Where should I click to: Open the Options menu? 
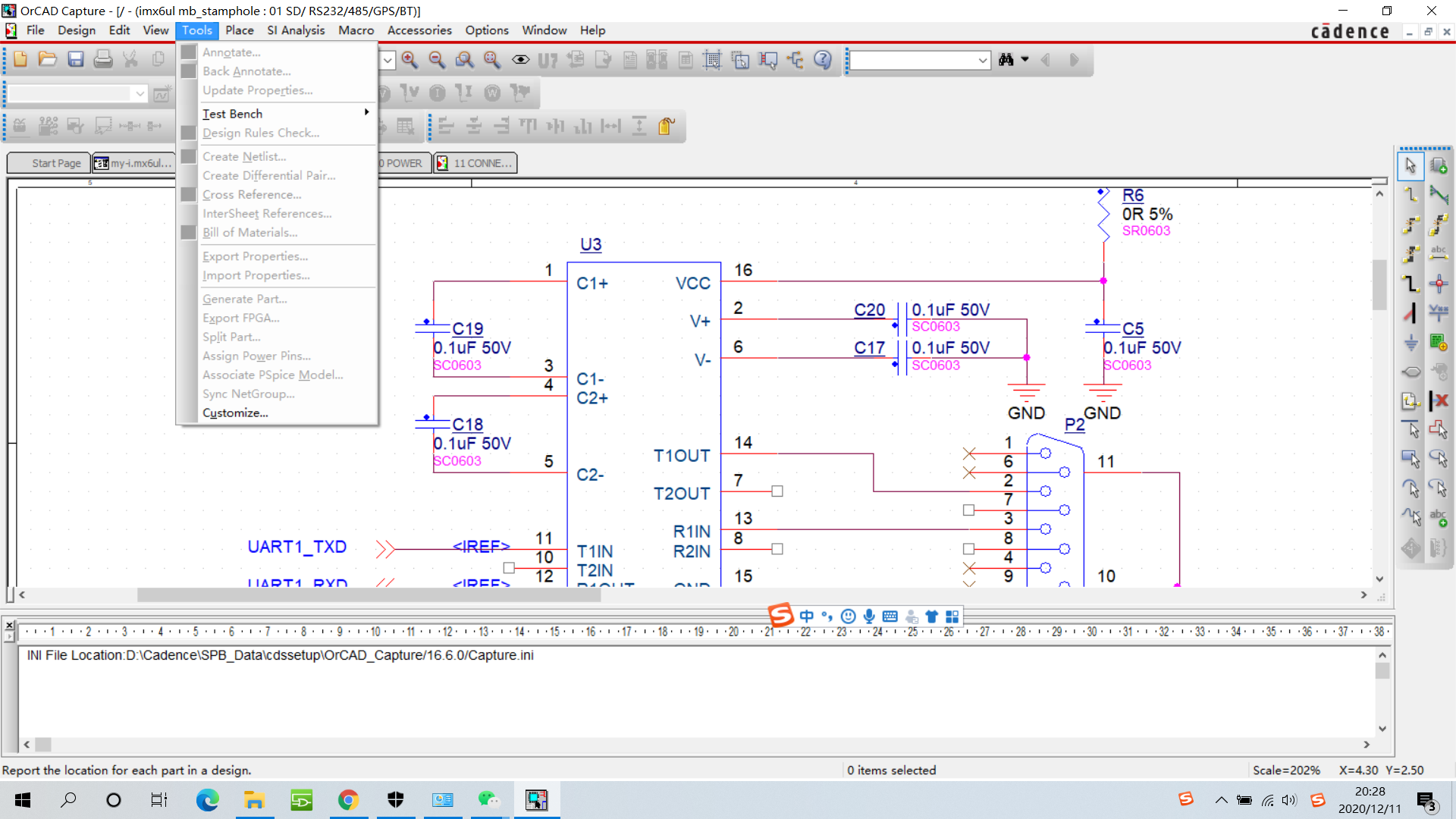click(x=487, y=30)
